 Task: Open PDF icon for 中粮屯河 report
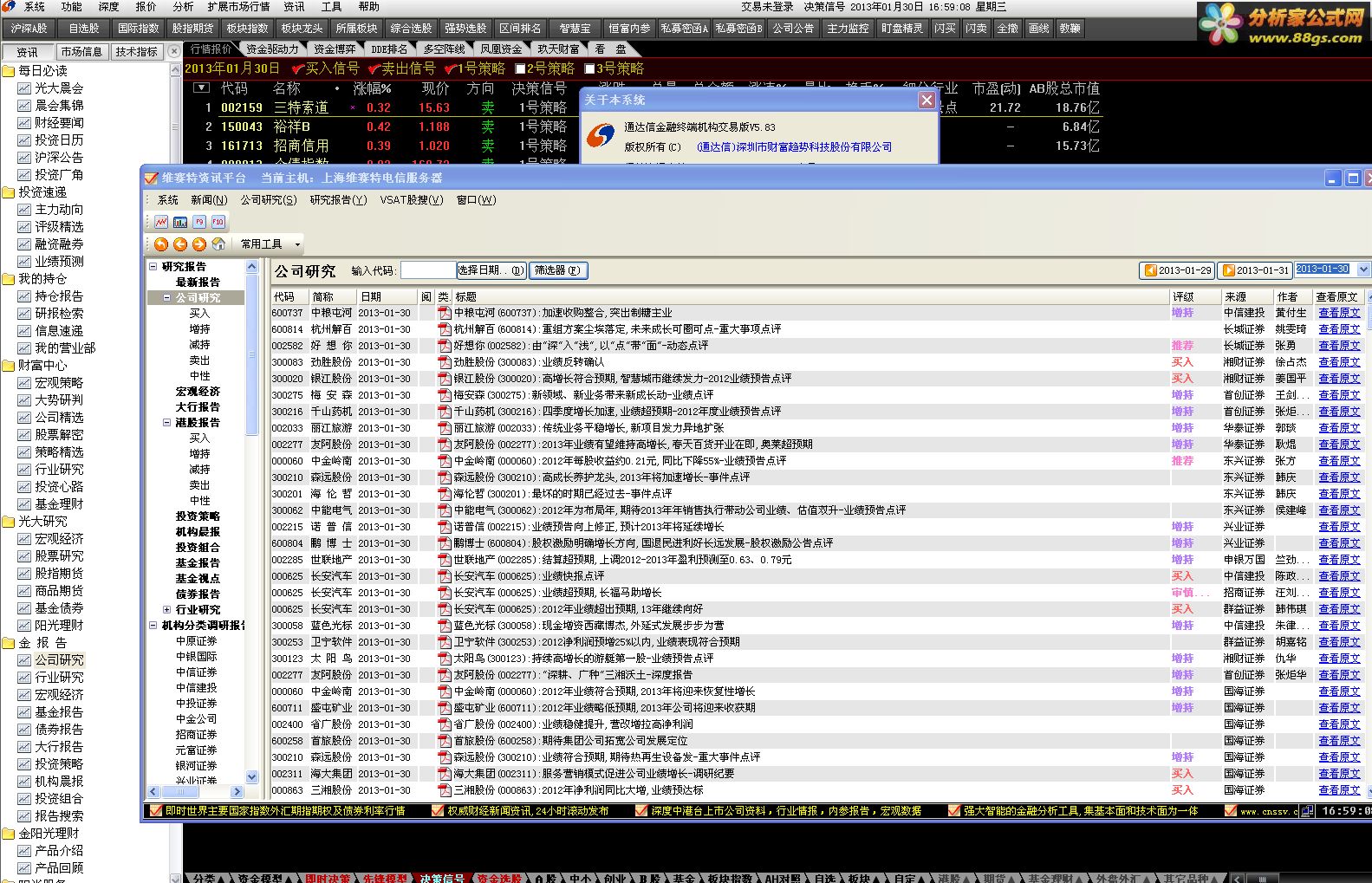coord(445,313)
